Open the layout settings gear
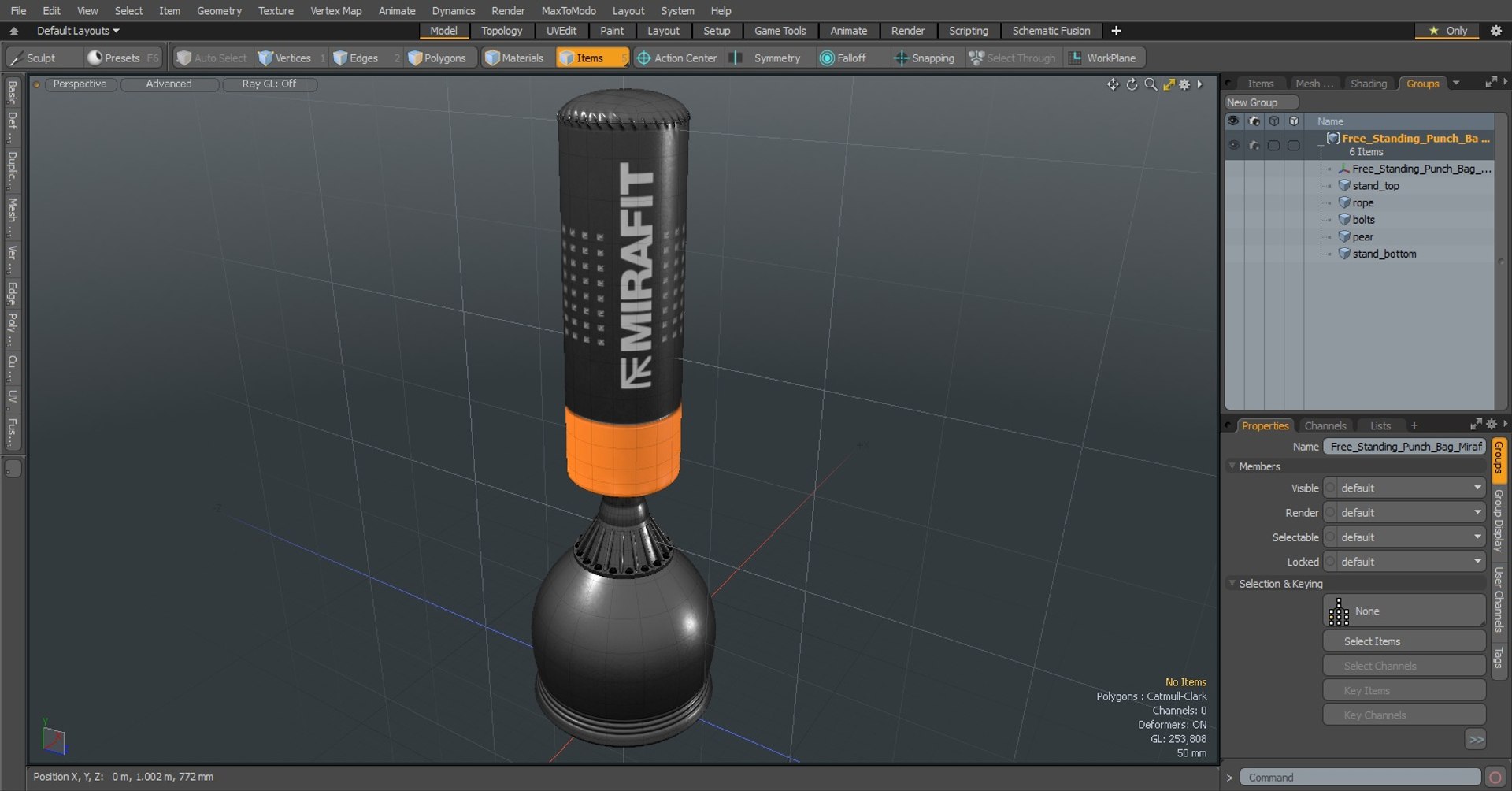The width and height of the screenshot is (1512, 791). pos(1496,31)
